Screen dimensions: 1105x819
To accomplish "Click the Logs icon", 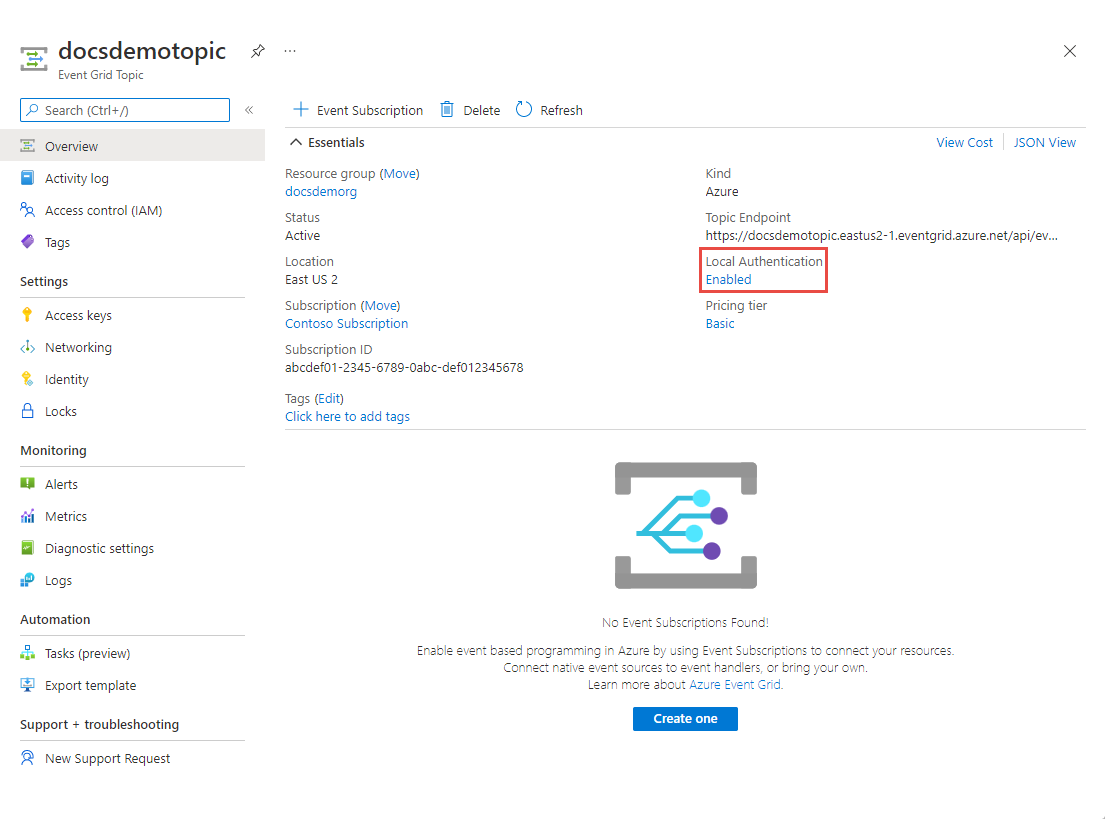I will [x=27, y=580].
